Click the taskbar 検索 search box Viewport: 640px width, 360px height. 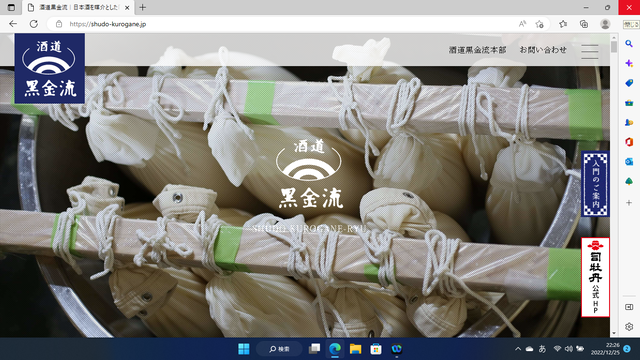pos(279,349)
